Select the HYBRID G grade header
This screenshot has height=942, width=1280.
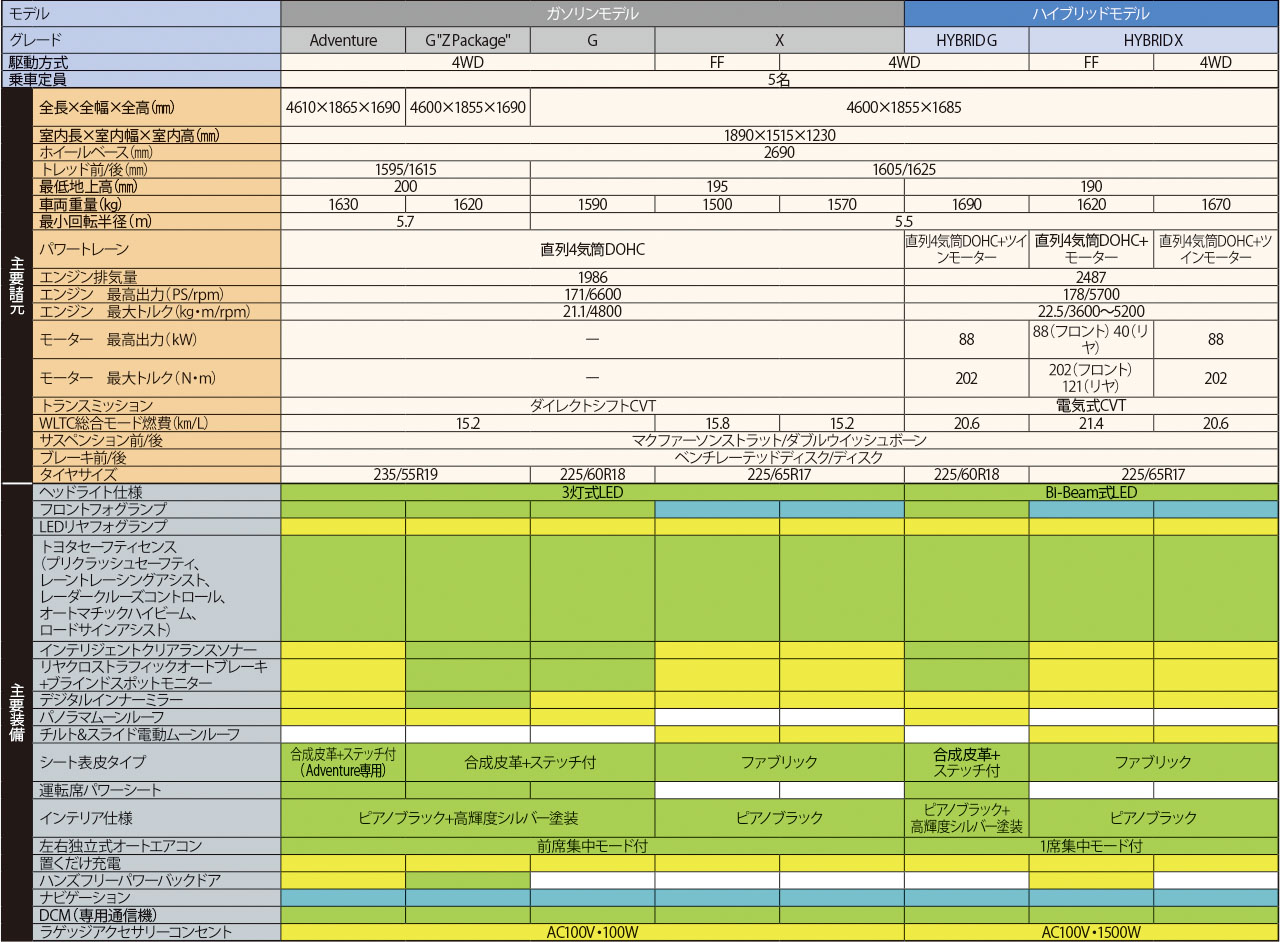coord(966,41)
